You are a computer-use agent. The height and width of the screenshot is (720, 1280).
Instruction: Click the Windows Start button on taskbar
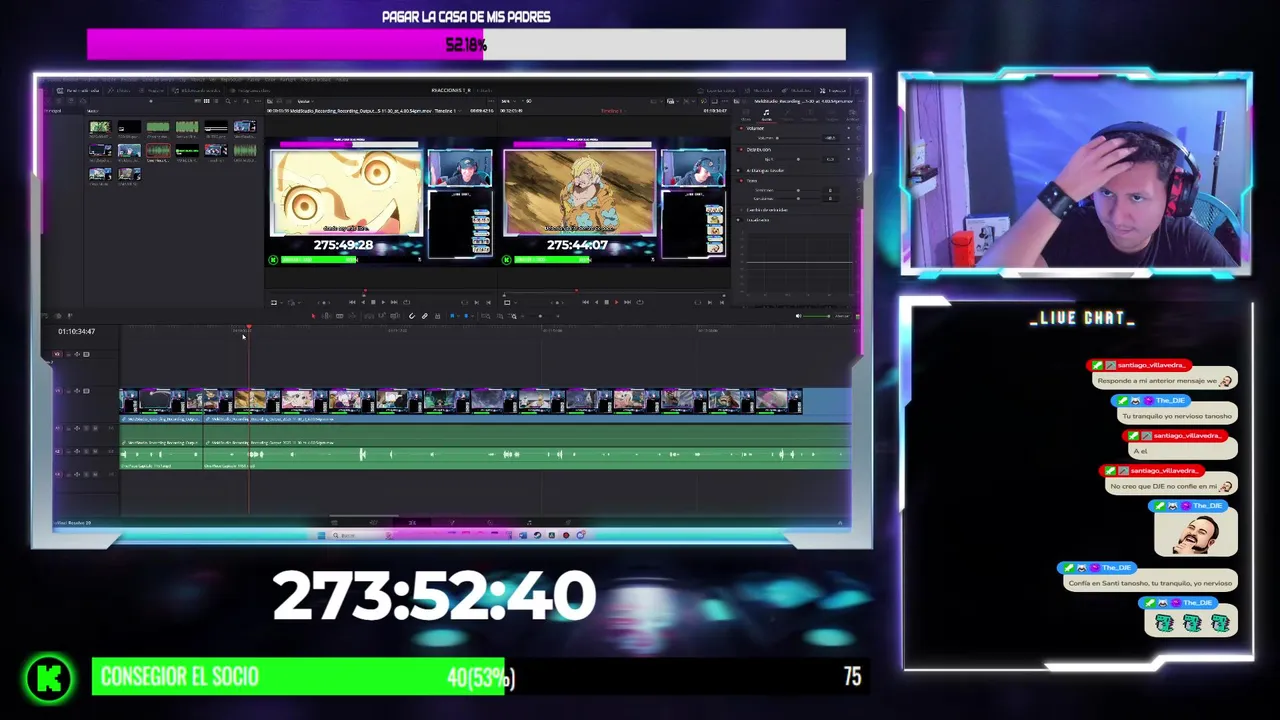[x=321, y=535]
